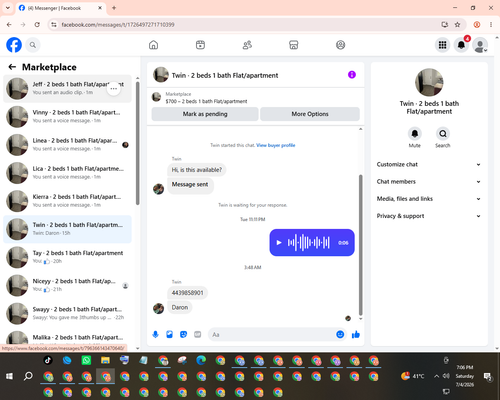The height and width of the screenshot is (400, 500).
Task: Open the Groups profile-circle icon
Action: click(x=340, y=45)
